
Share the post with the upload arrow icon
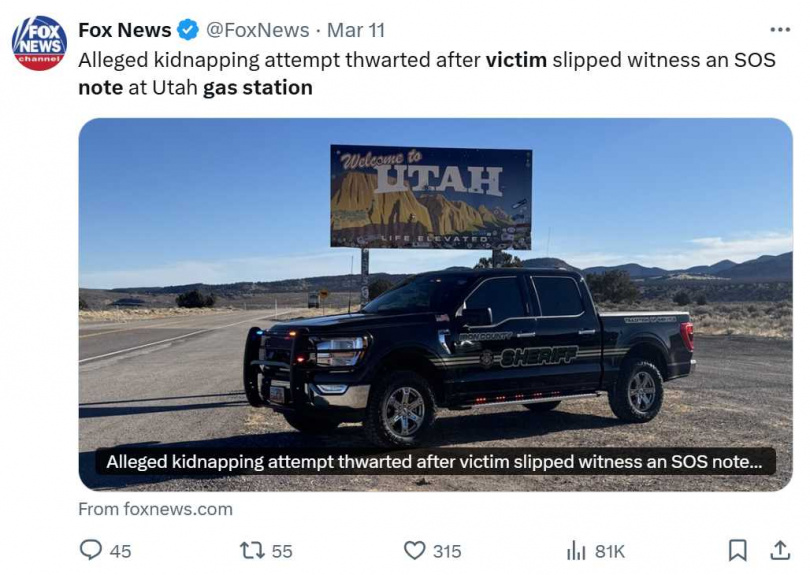[780, 550]
